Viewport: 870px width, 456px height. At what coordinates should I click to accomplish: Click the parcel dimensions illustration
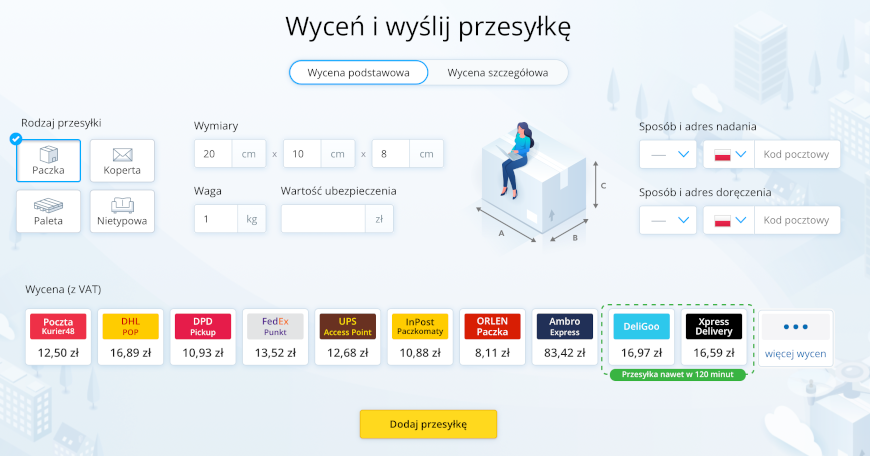pos(541,185)
